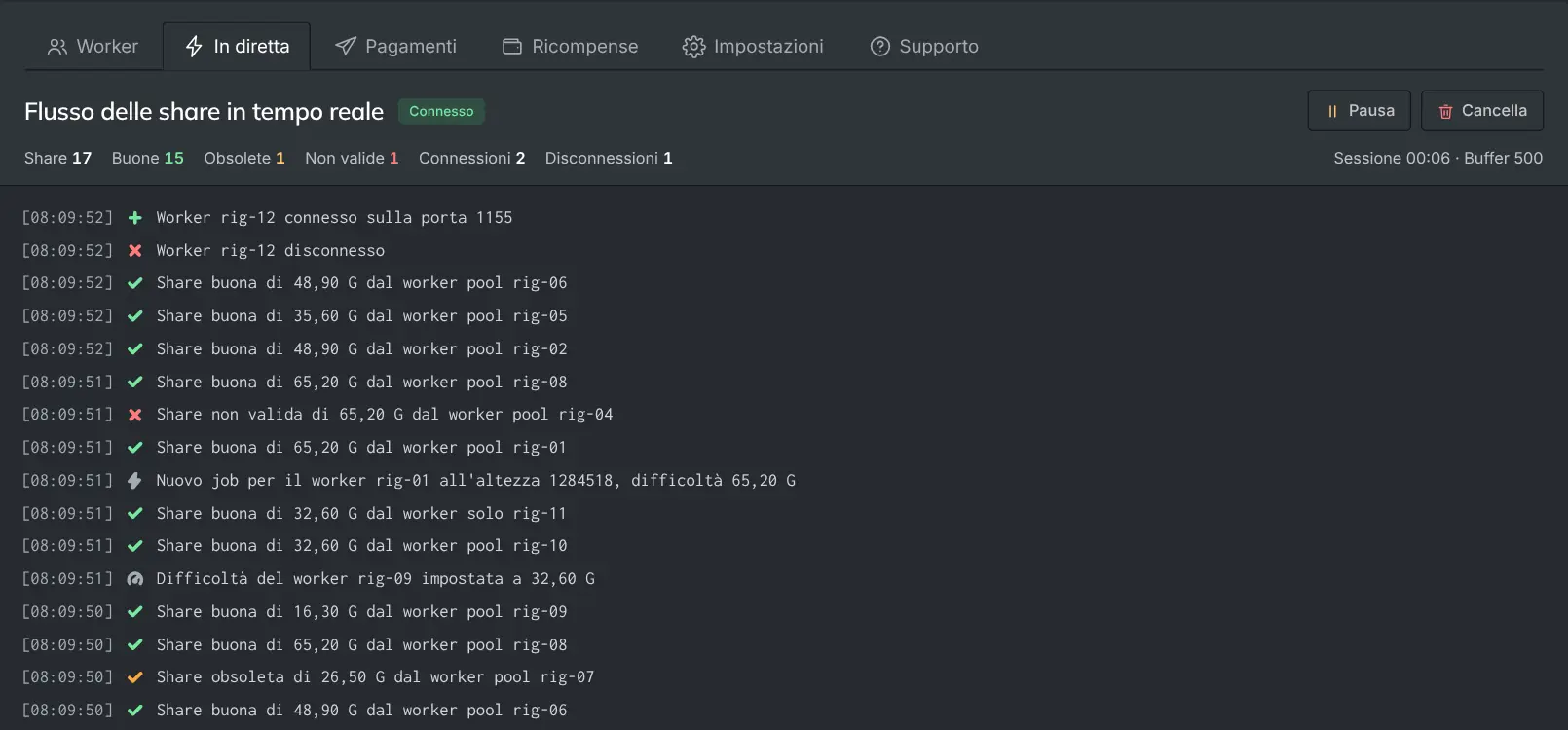Click the checkmark icon for 16,30 G rig-09 share
Viewport: 1568px width, 730px height.
pyautogui.click(x=135, y=612)
